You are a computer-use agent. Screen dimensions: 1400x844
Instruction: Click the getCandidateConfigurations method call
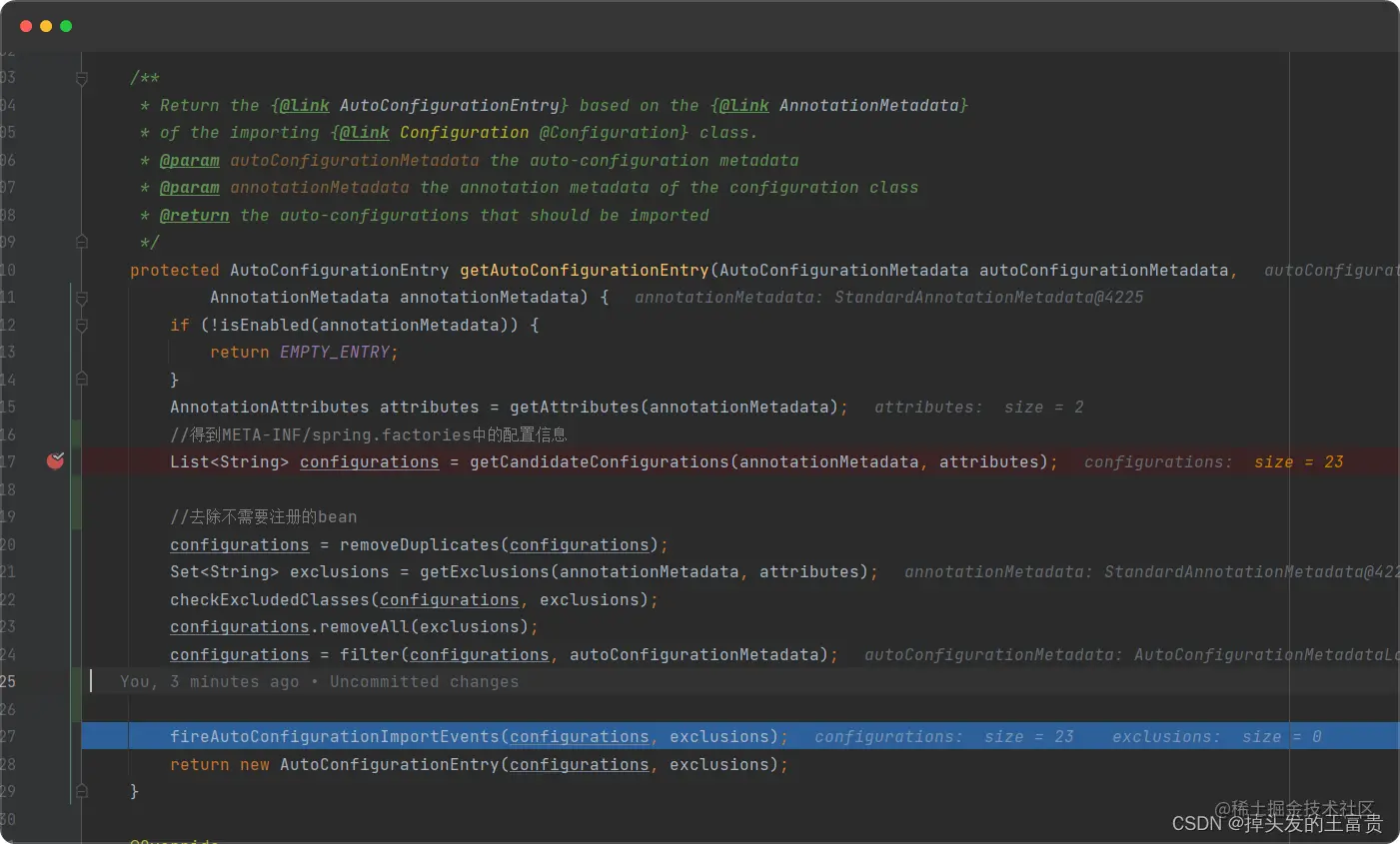coord(599,462)
